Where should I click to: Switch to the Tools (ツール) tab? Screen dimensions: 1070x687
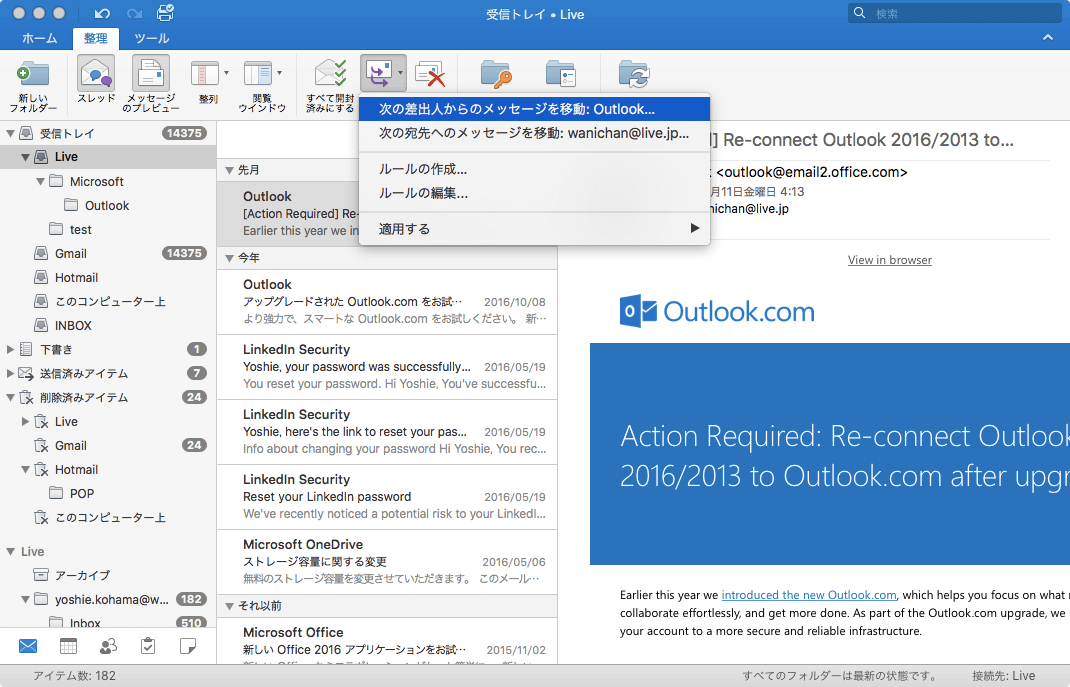tap(151, 38)
